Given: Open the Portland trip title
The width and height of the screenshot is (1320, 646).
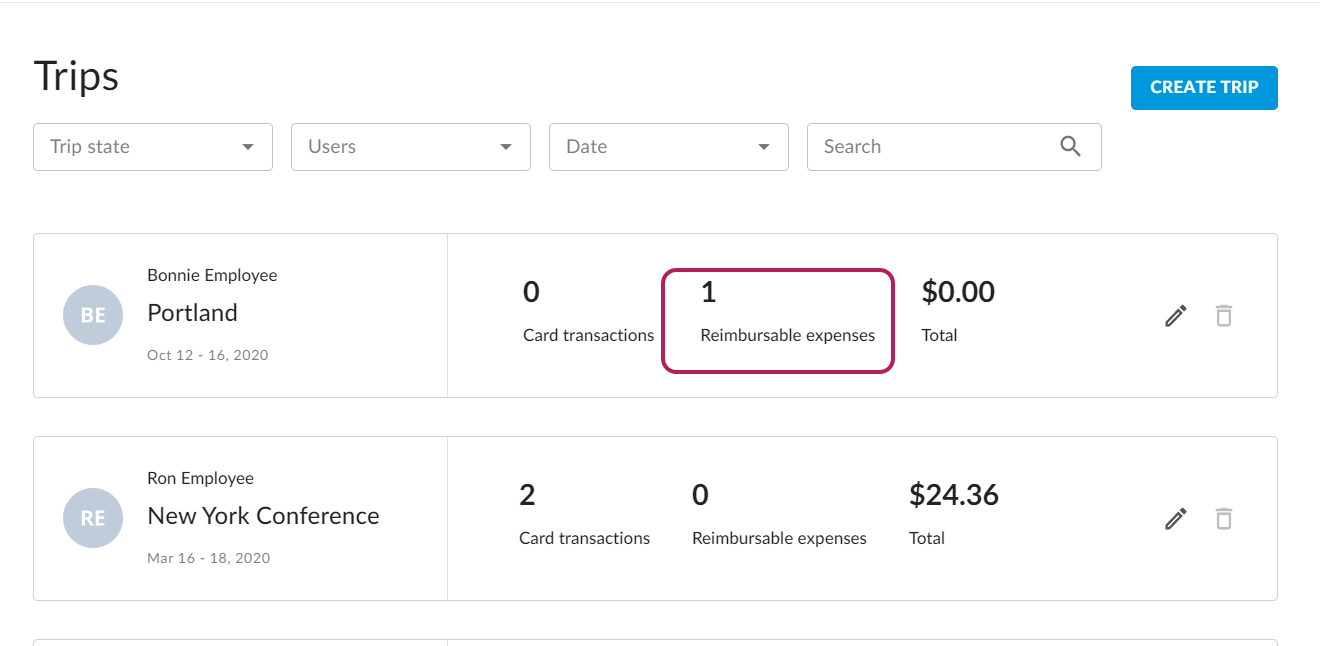Looking at the screenshot, I should [192, 313].
